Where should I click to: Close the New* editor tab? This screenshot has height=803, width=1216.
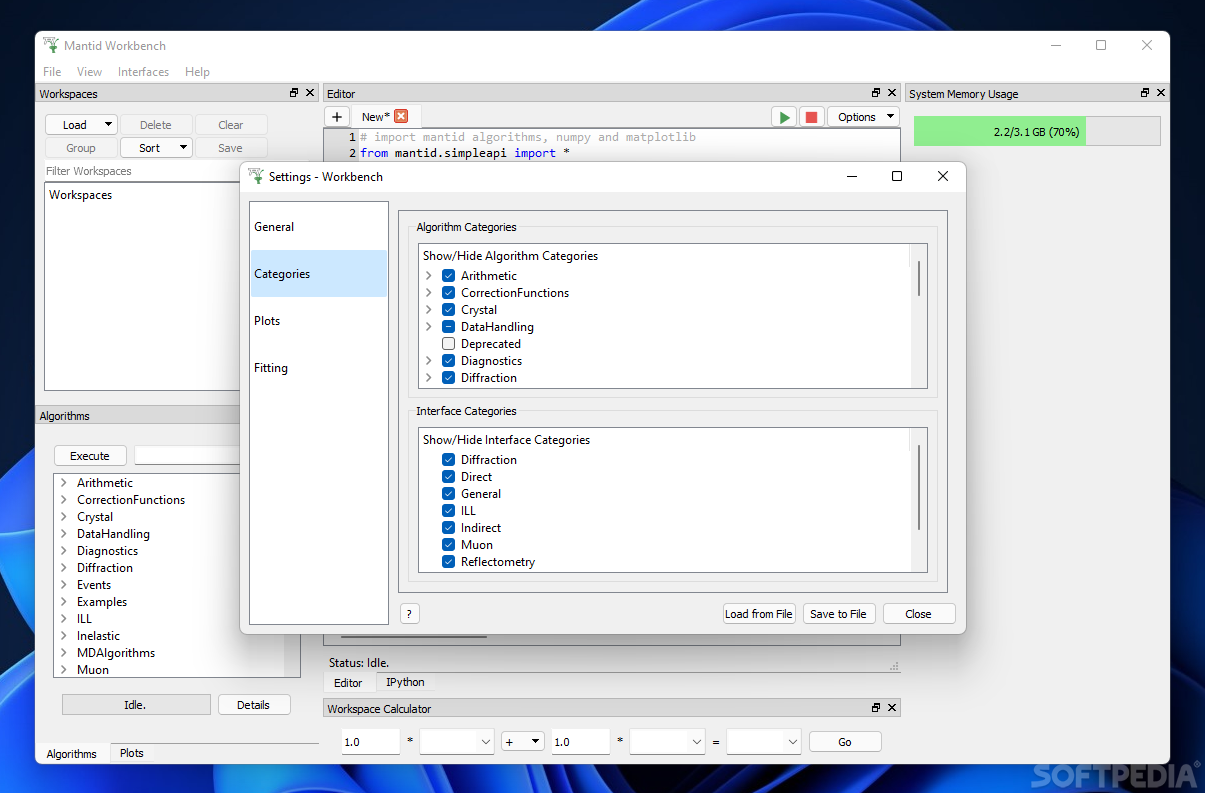pos(401,116)
